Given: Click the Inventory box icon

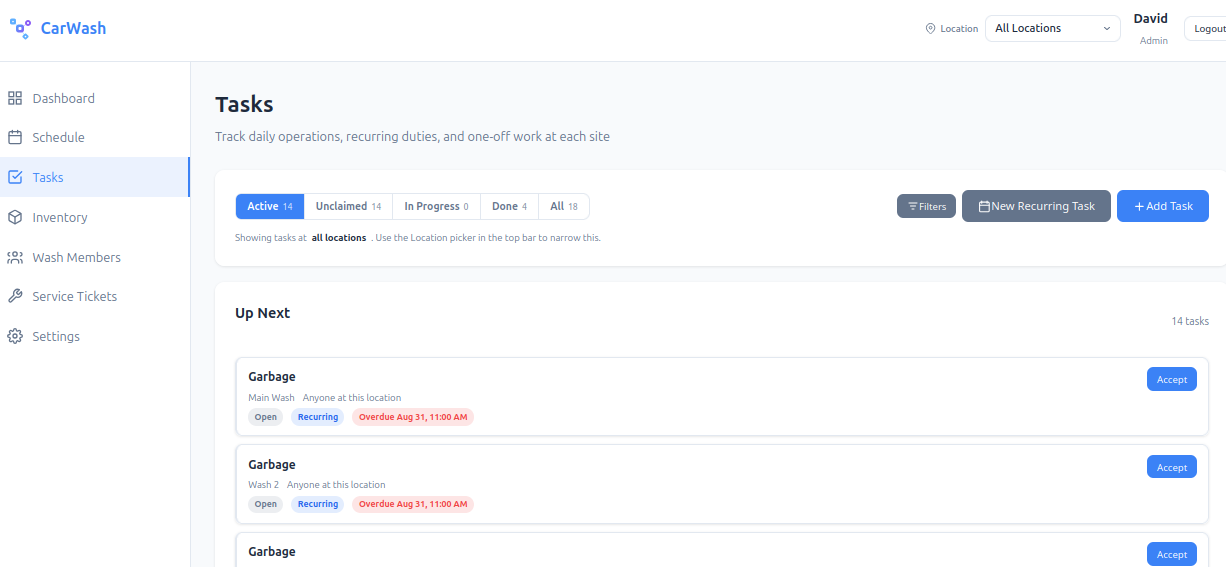Looking at the screenshot, I should (15, 217).
